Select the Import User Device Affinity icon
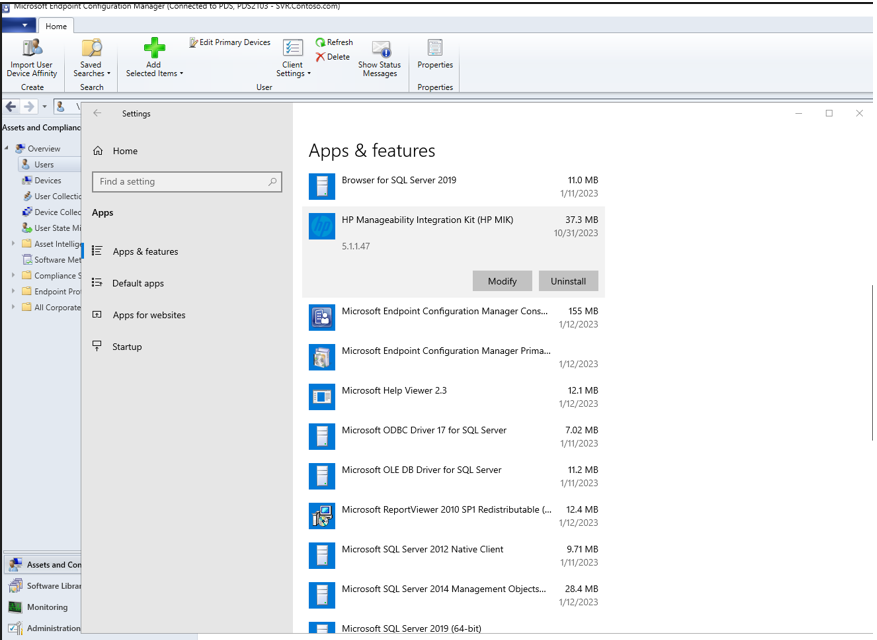The image size is (877, 640). point(31,55)
